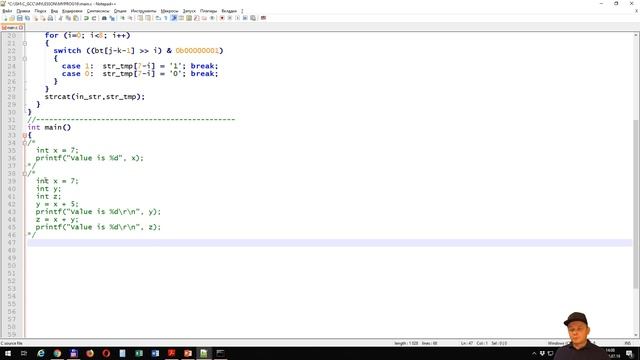640x360 pixels.
Task: Open the Плагины menu
Action: point(209,11)
